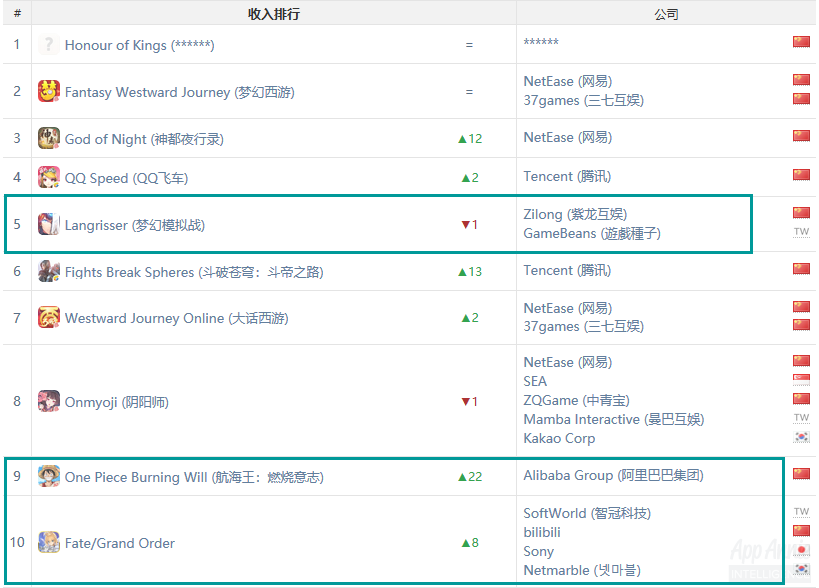Click the God of Night game icon

point(49,138)
